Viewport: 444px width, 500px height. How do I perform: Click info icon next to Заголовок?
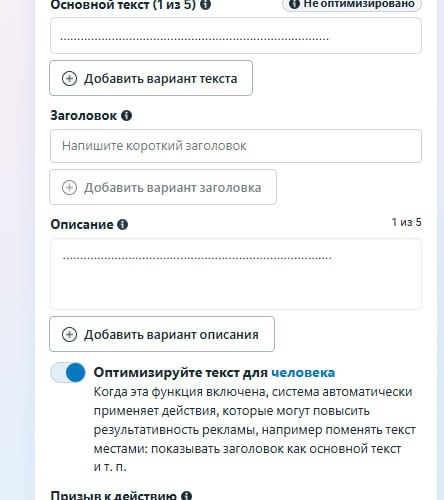click(x=126, y=116)
